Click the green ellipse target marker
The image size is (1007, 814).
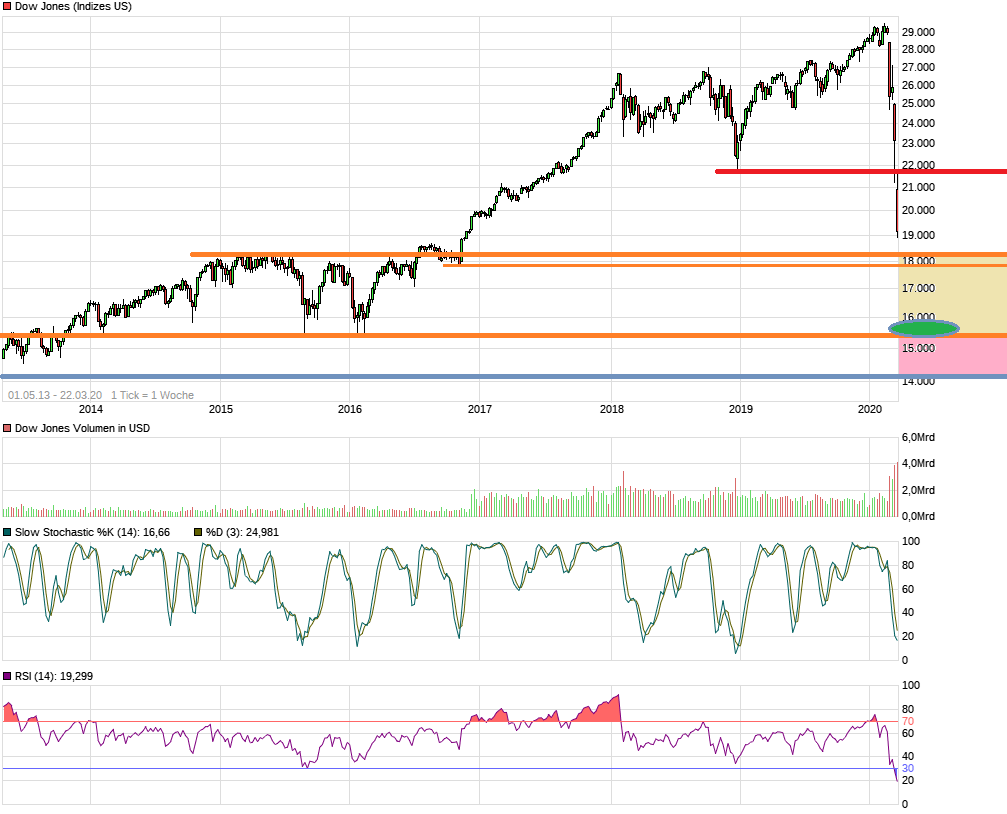coord(924,329)
